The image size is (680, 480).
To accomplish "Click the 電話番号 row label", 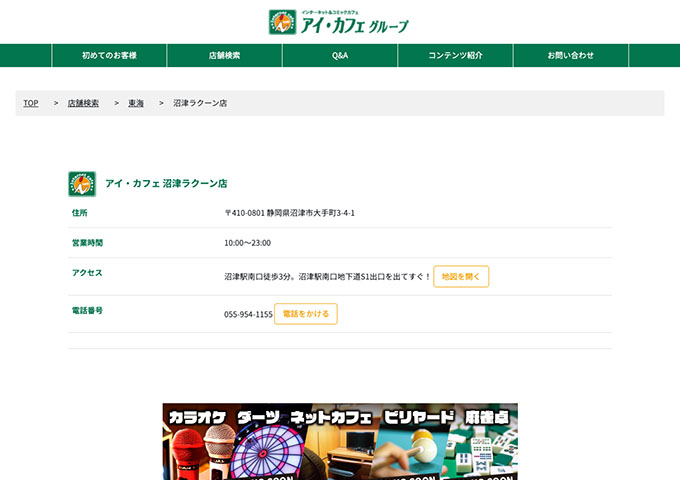I will click(87, 310).
